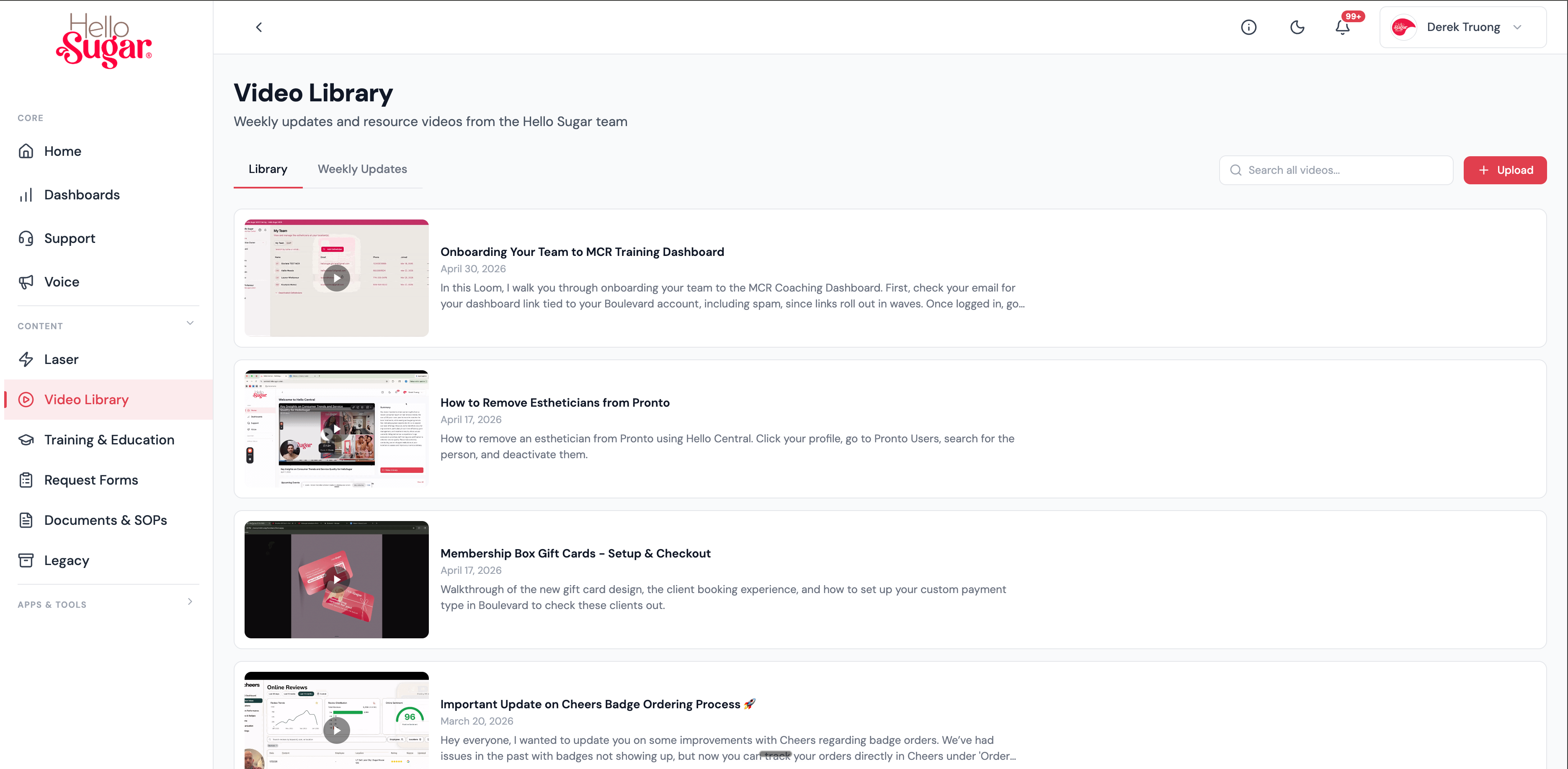Switch to the Weekly Updates tab

tap(362, 169)
